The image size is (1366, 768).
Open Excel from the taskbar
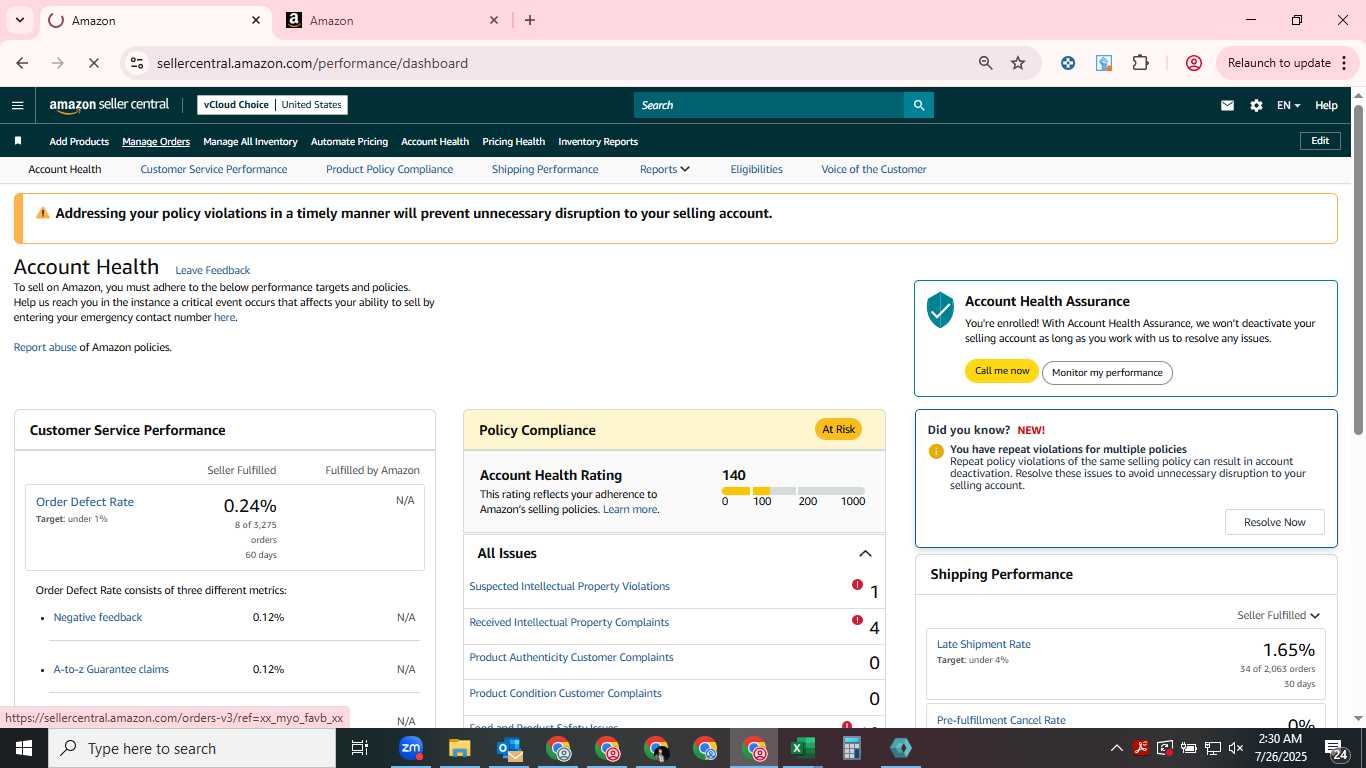tap(802, 748)
